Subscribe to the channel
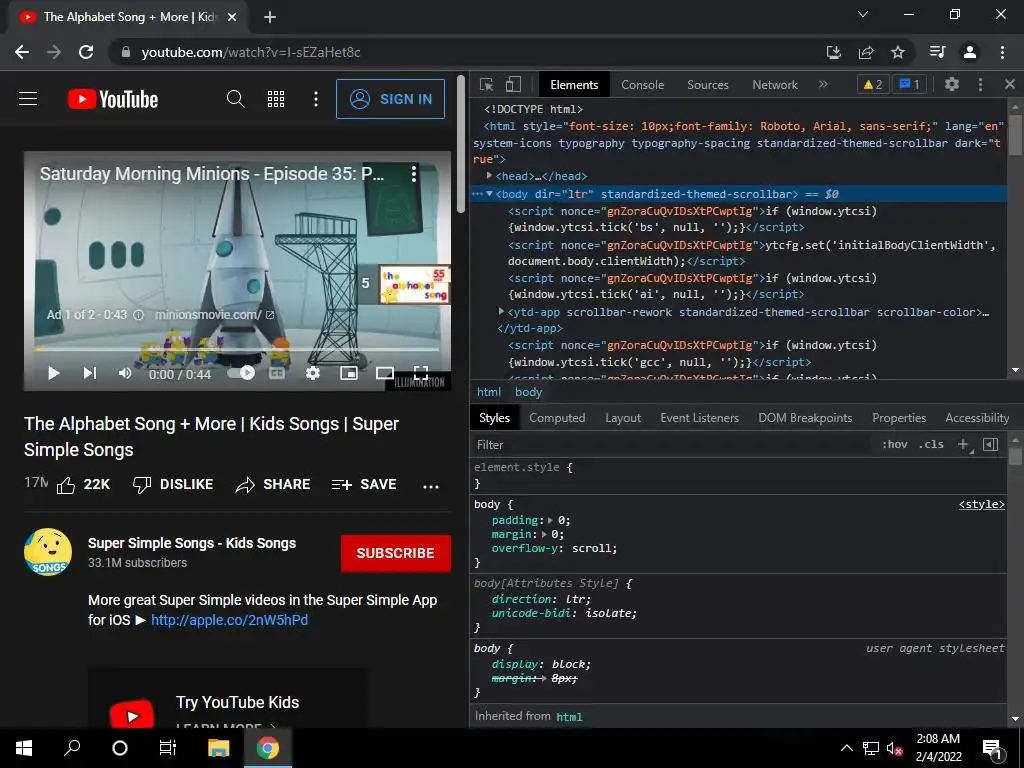Image resolution: width=1024 pixels, height=768 pixels. coord(396,553)
